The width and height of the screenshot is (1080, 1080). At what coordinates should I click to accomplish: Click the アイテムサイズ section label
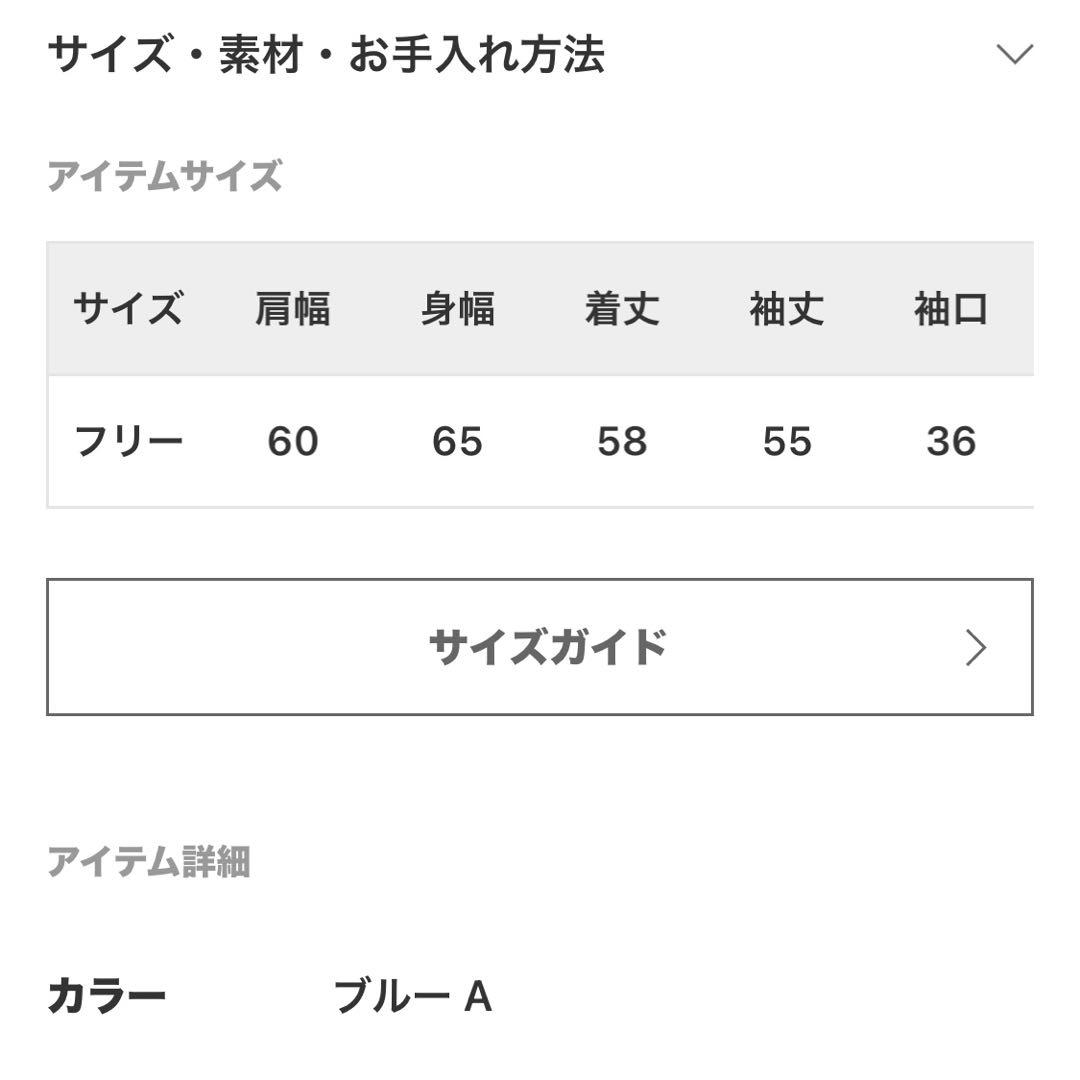pyautogui.click(x=165, y=176)
